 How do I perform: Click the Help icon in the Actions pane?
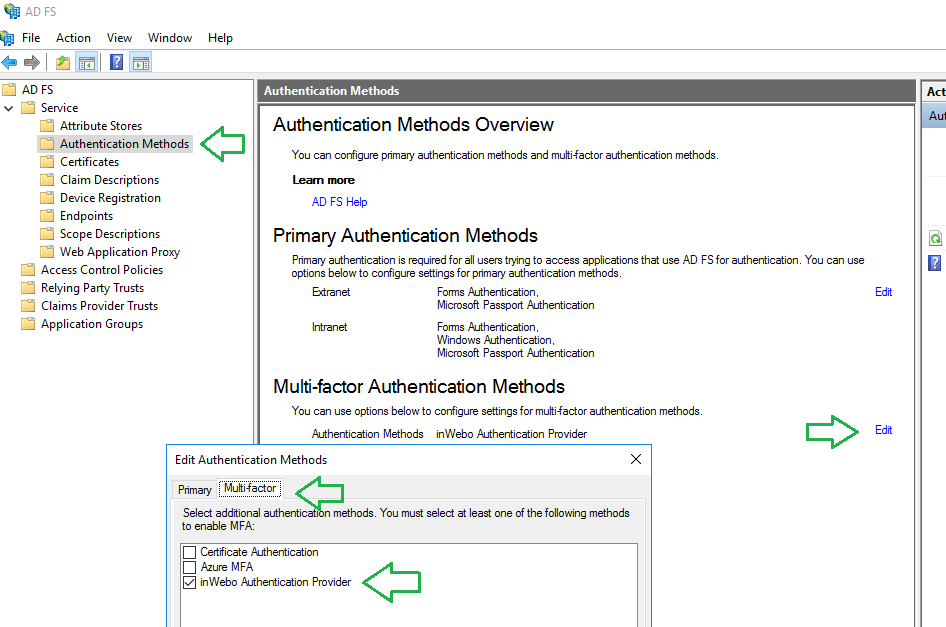[934, 262]
